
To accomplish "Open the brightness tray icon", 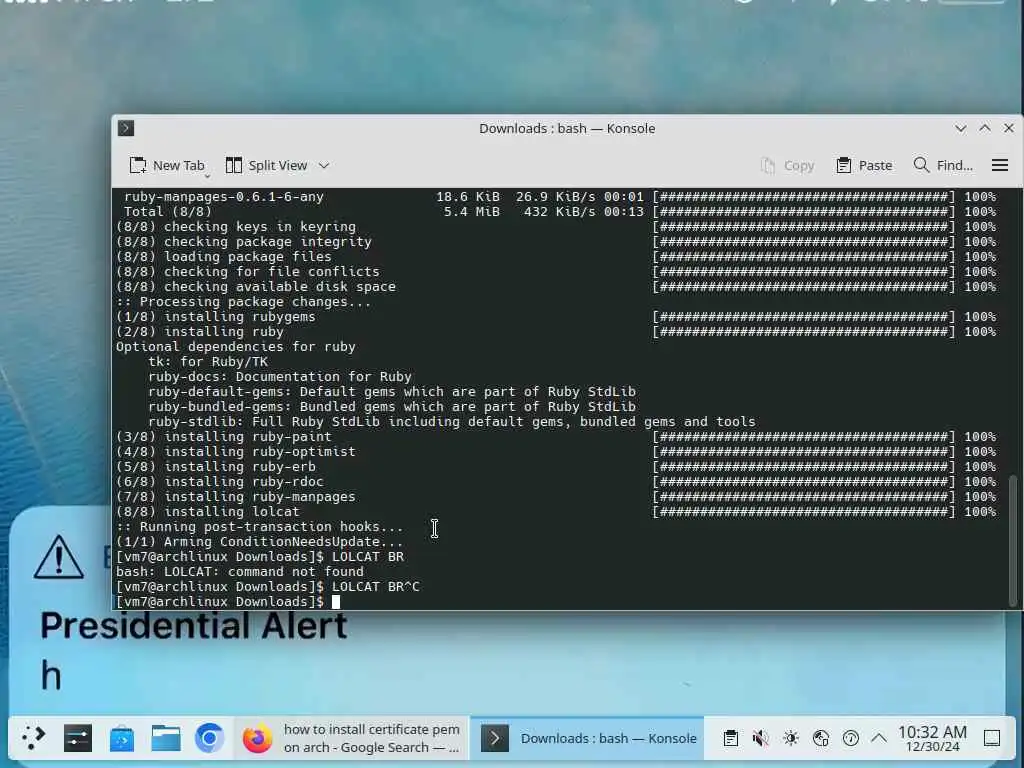I will point(791,738).
